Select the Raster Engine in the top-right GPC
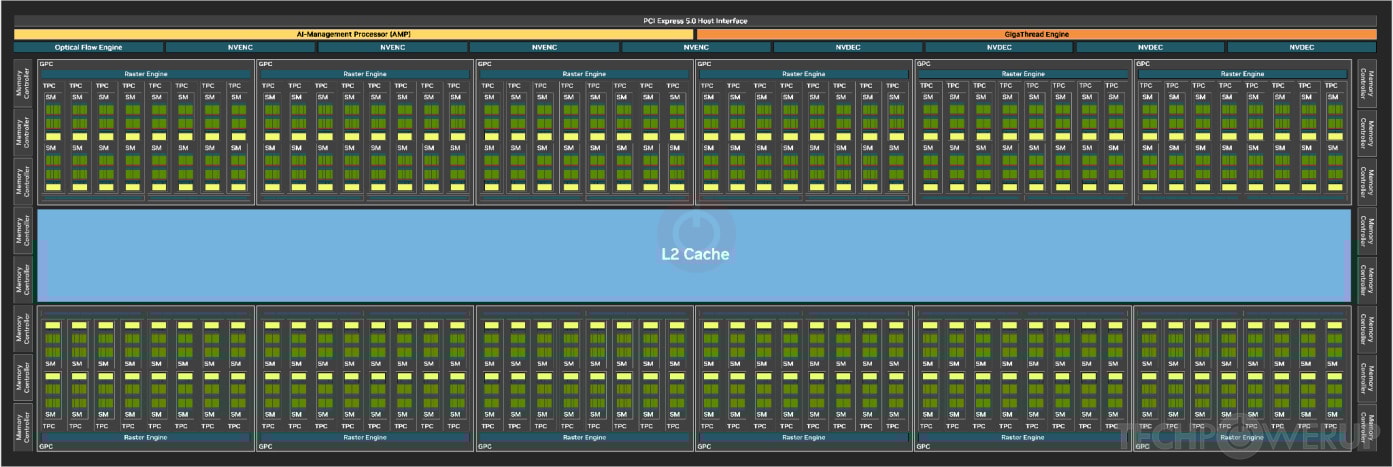The image size is (1393, 467). pyautogui.click(x=1243, y=74)
